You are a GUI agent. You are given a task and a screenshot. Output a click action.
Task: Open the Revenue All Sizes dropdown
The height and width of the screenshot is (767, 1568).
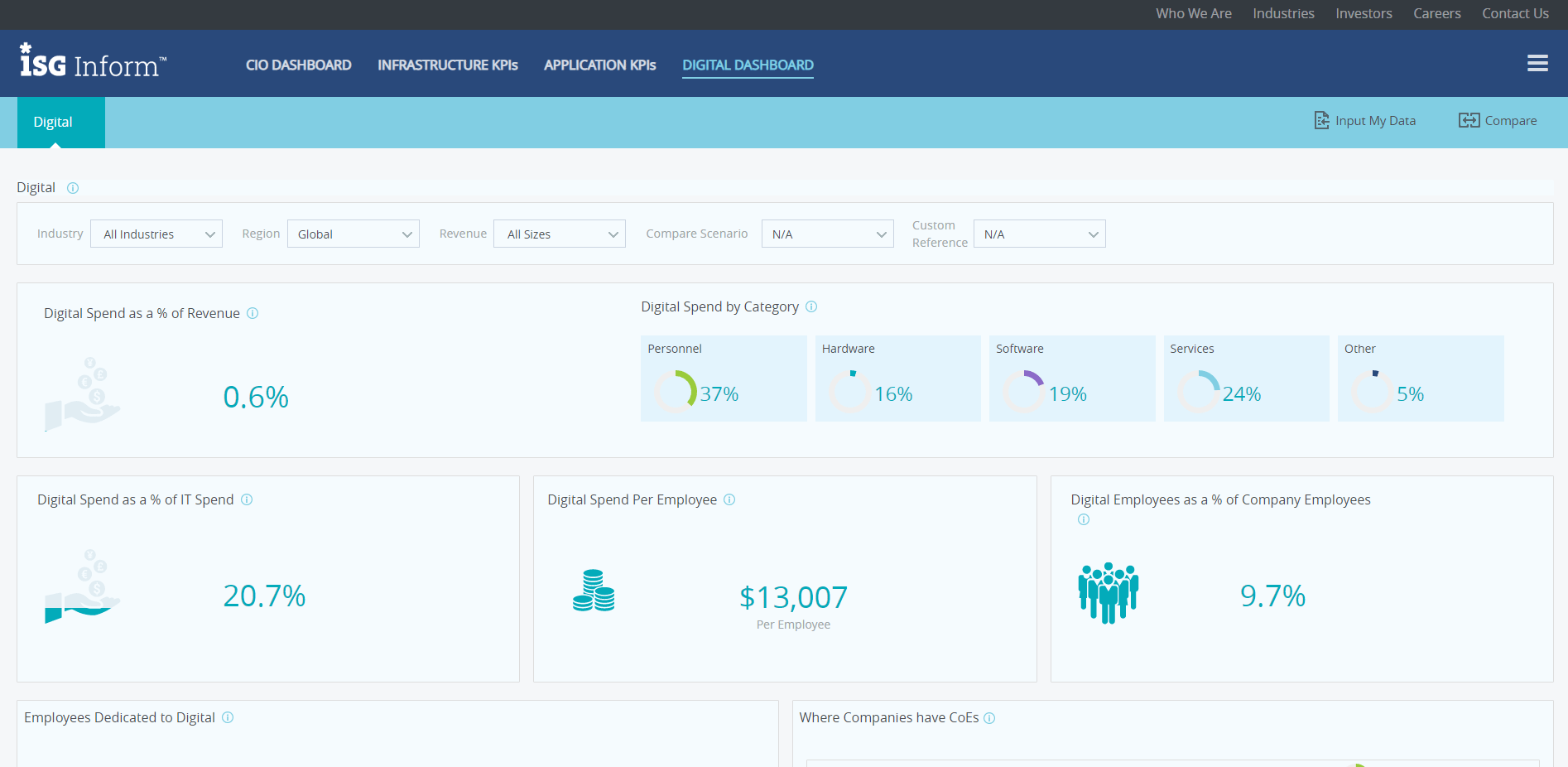560,234
